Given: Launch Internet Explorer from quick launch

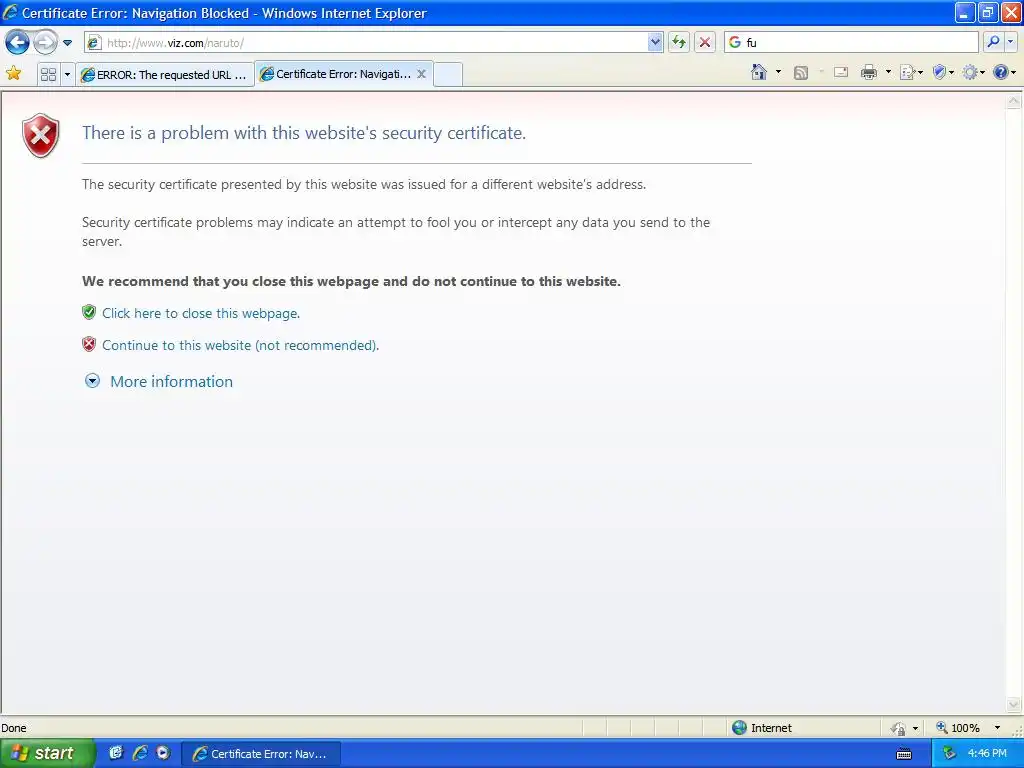Looking at the screenshot, I should click(140, 753).
